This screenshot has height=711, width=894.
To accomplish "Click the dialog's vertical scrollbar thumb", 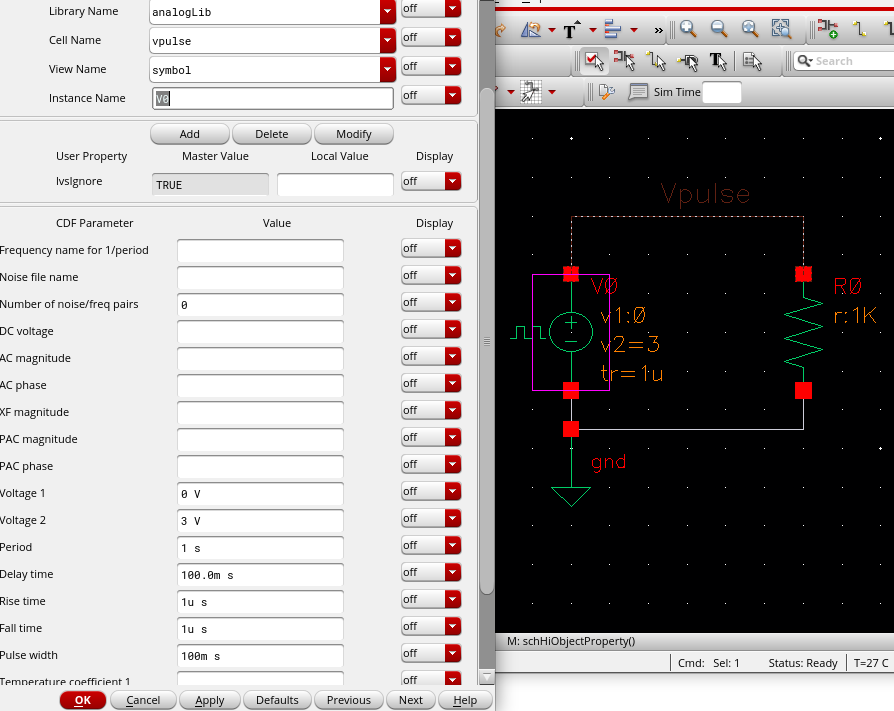I will (x=487, y=341).
